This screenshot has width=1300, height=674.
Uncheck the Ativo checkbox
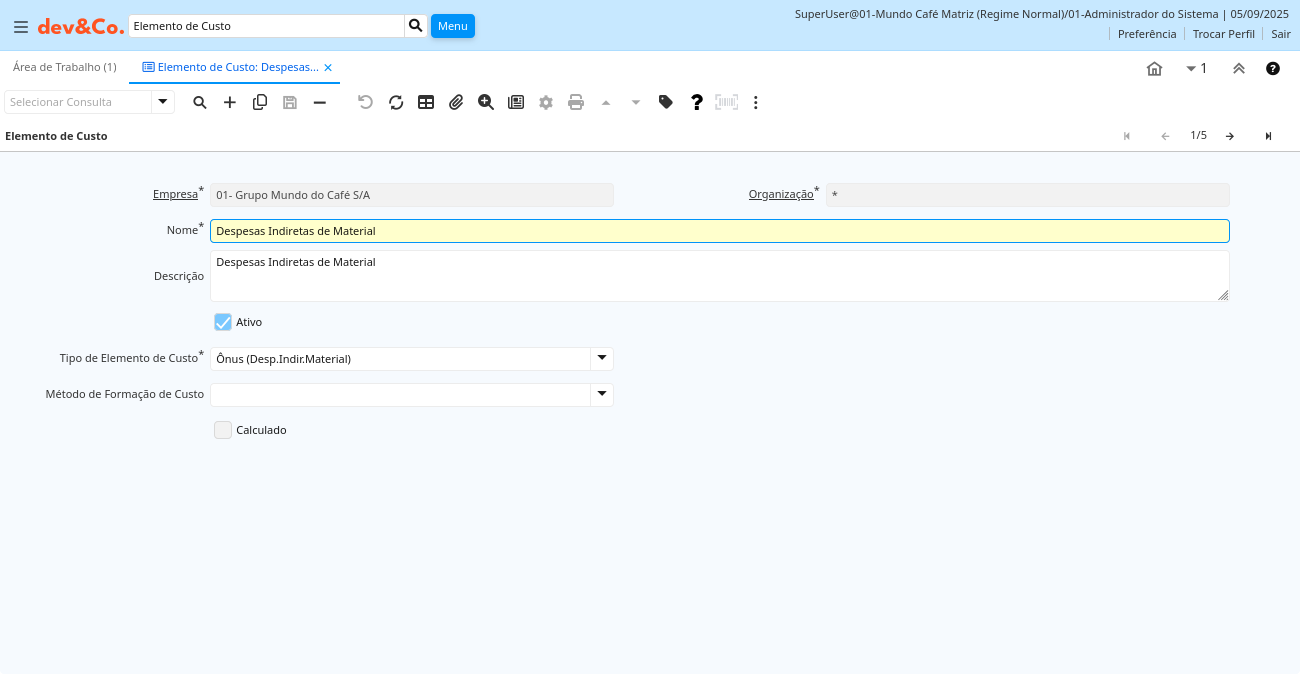coord(223,322)
